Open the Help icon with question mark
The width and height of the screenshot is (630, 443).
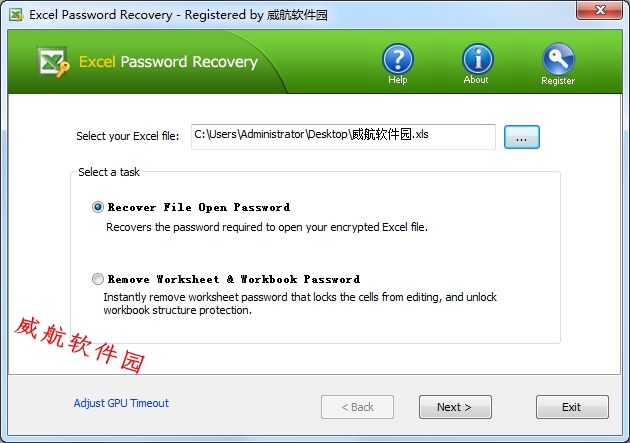pos(397,59)
